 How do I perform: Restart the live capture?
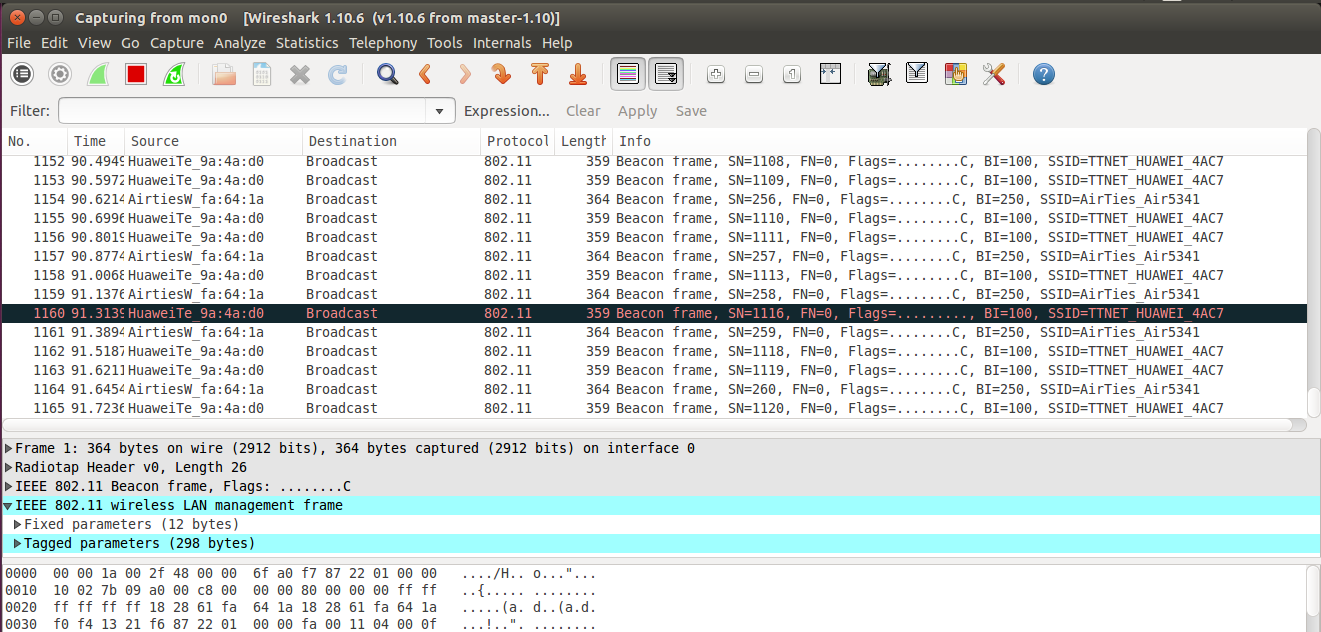coord(174,74)
